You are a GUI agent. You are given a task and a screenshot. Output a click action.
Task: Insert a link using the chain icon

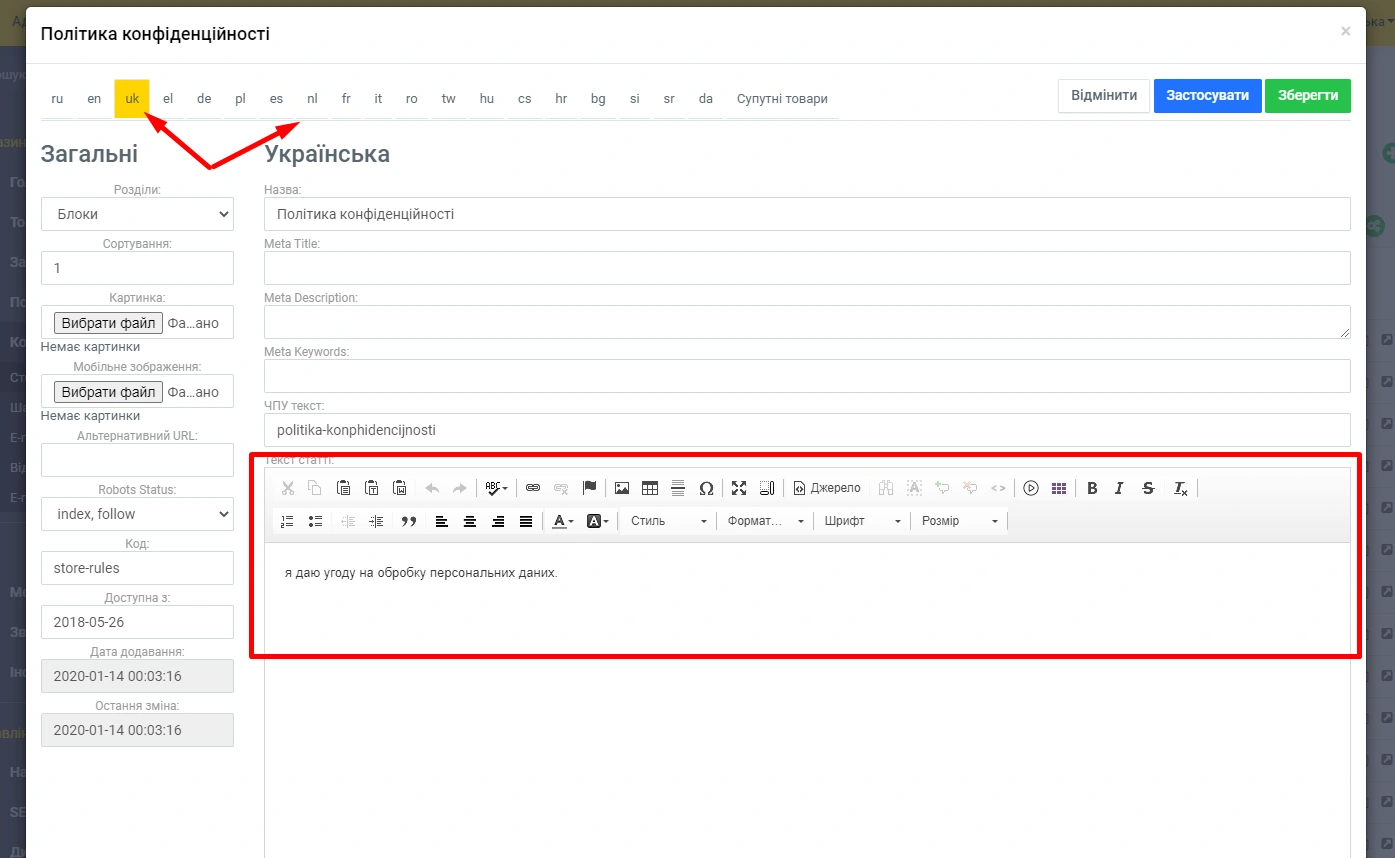point(533,488)
